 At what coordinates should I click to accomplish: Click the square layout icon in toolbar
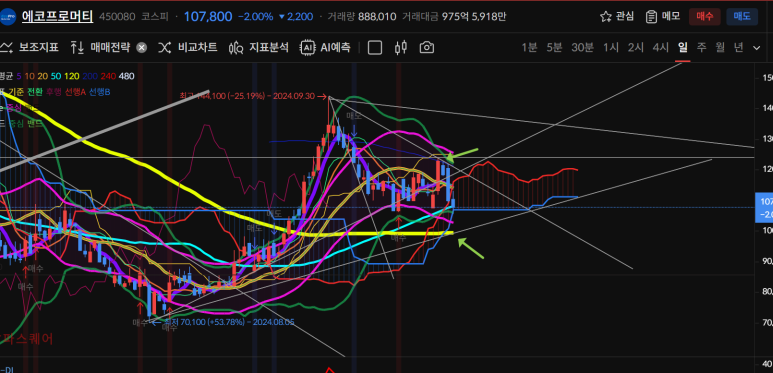[375, 47]
